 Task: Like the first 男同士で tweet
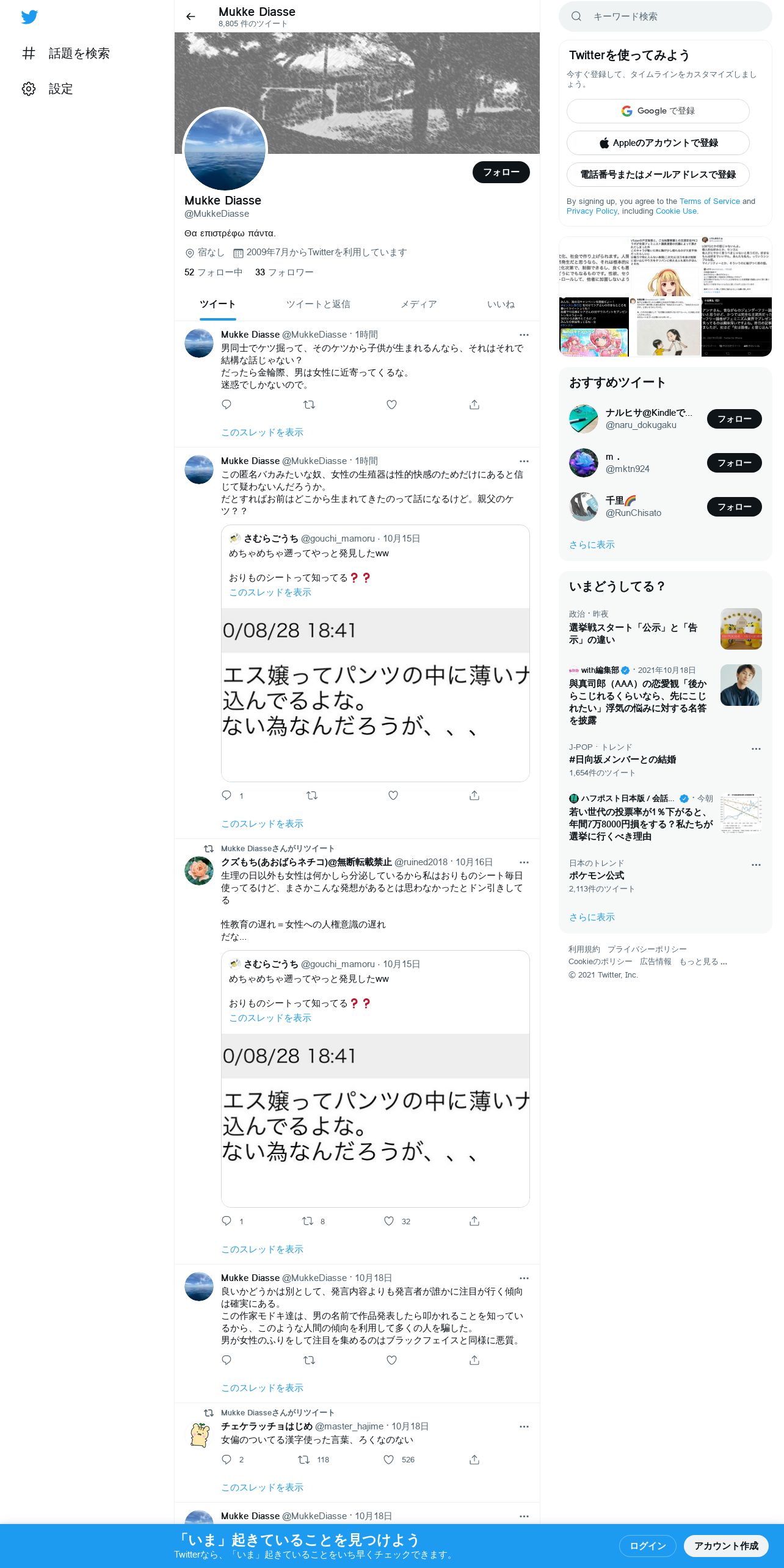click(x=392, y=404)
